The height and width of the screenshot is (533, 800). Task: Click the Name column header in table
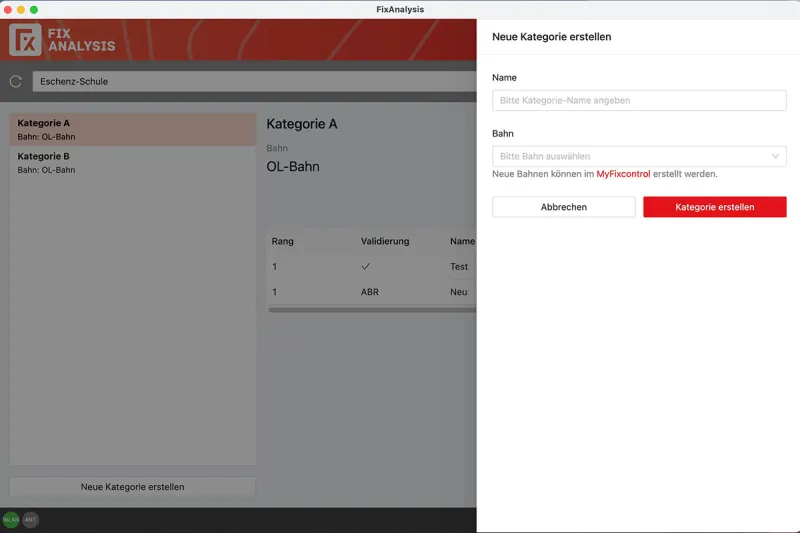point(462,241)
